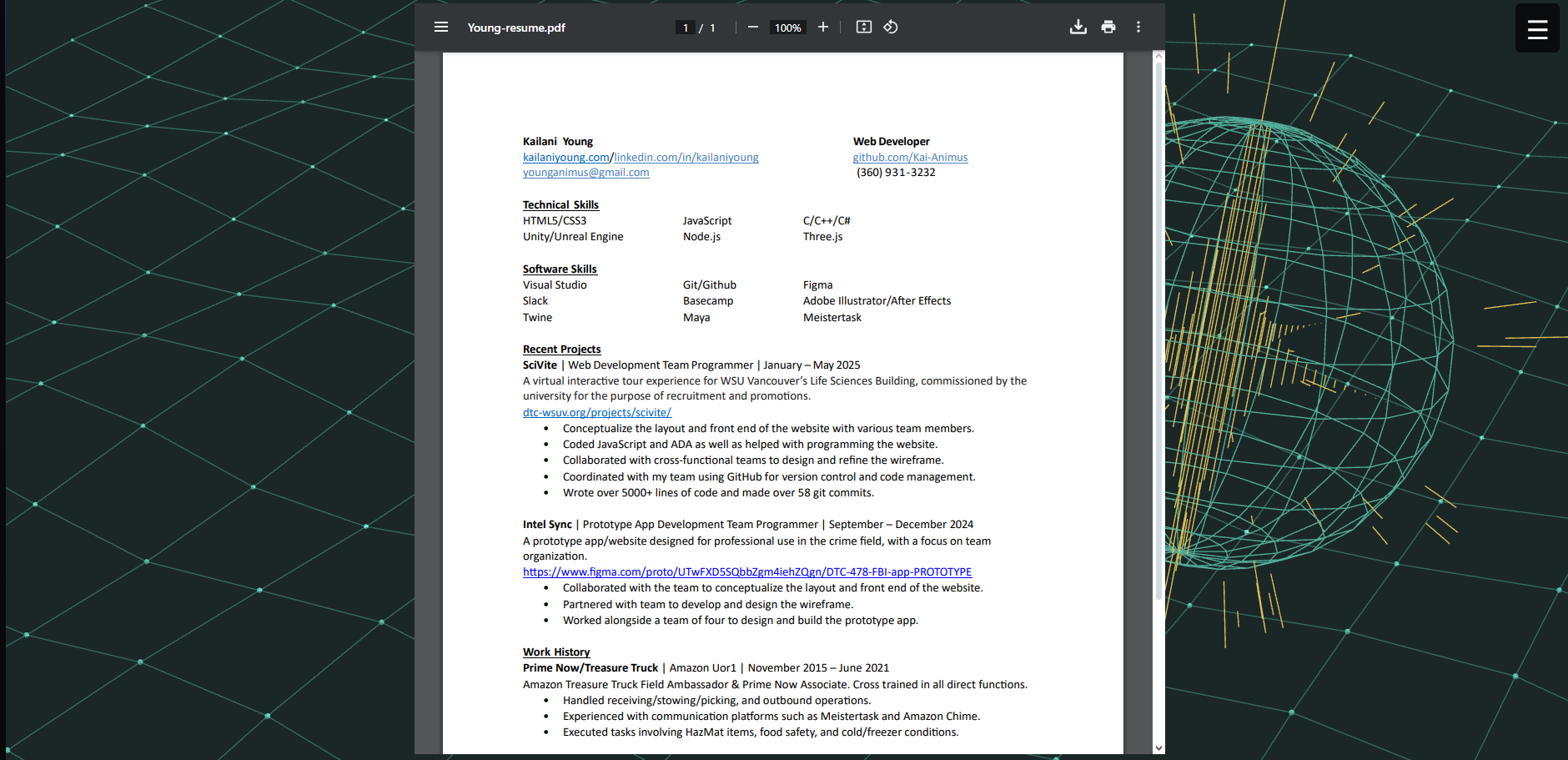Open the linkedin.com/in/kailaniyoung profile link
Viewport: 1568px width, 760px height.
685,157
